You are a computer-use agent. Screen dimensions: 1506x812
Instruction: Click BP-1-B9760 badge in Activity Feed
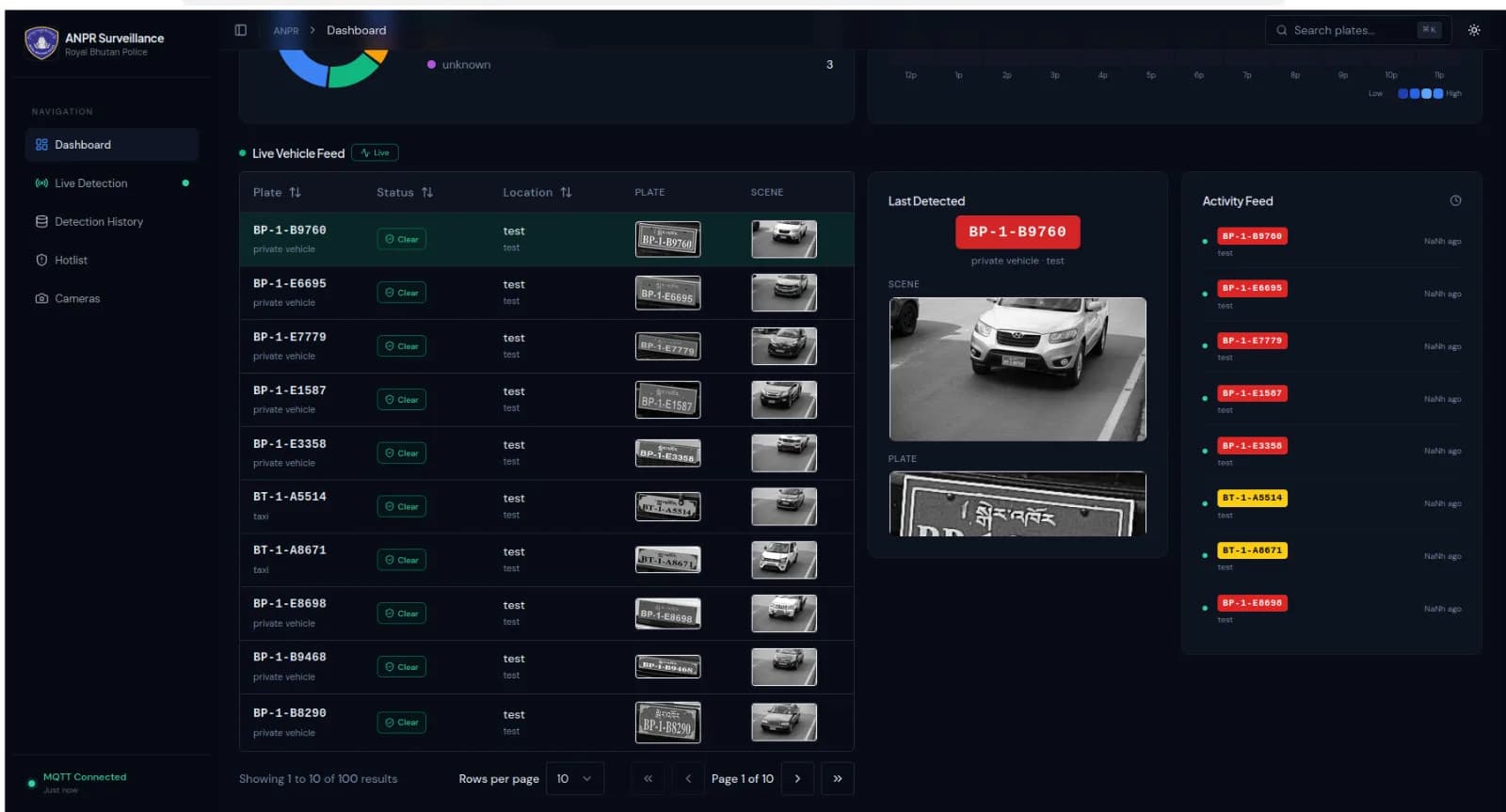point(1252,236)
